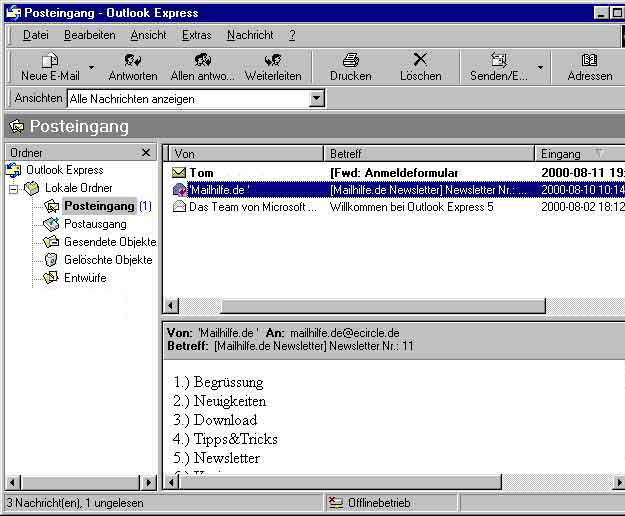Sort messages by Eingang column
625x516 pixels.
click(580, 153)
